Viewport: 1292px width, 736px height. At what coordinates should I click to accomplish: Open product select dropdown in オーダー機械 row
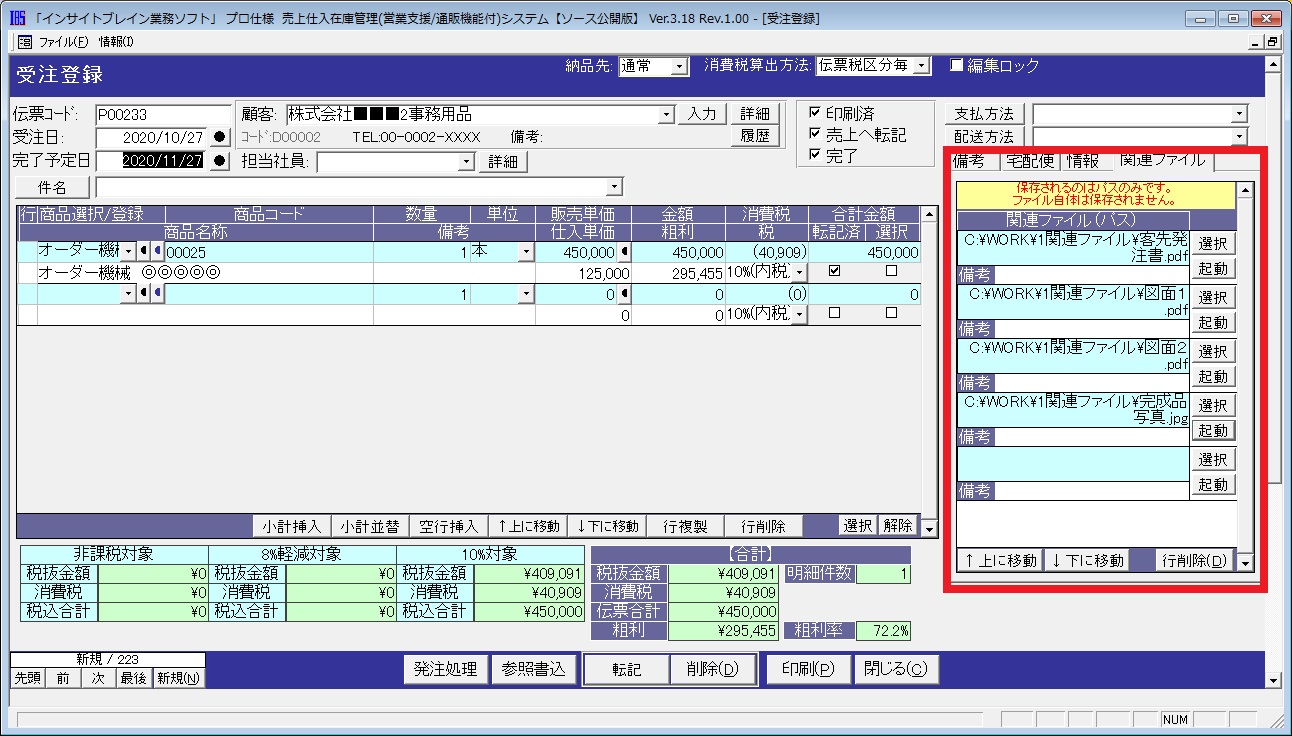127,252
